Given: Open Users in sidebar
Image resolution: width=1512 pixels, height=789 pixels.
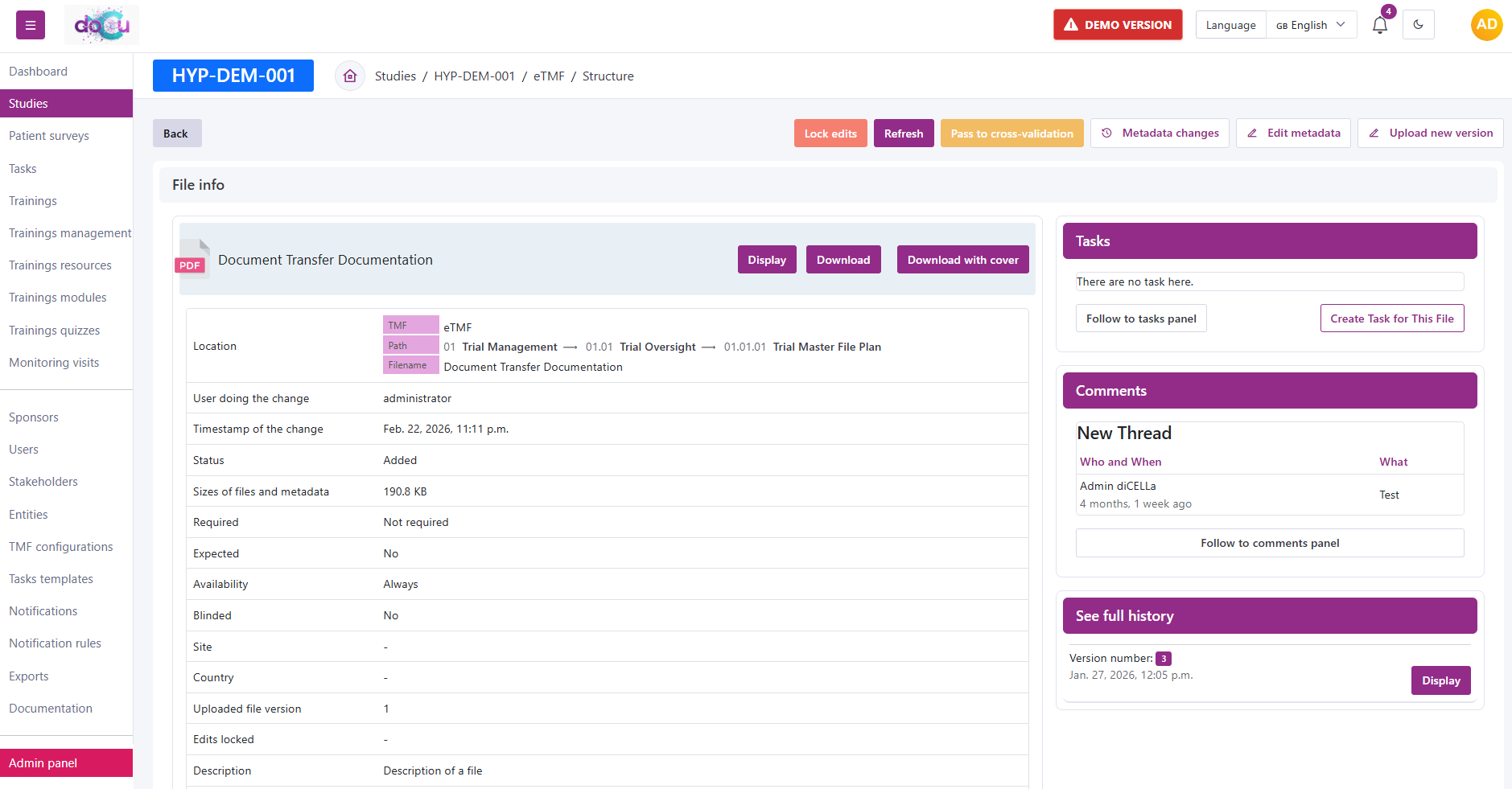Looking at the screenshot, I should coord(66,450).
